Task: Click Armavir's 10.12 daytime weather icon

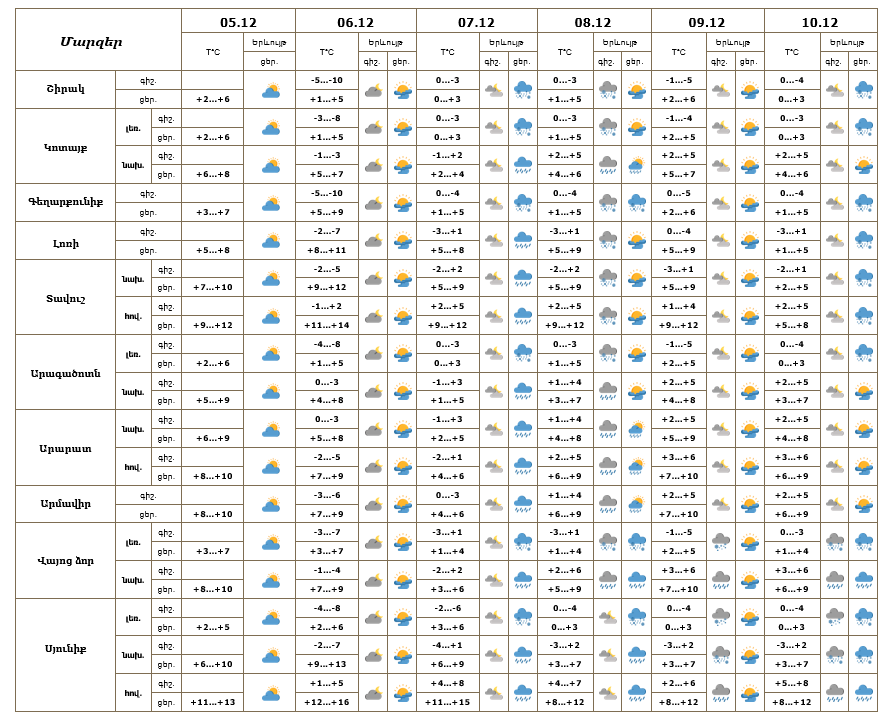Action: point(863,505)
